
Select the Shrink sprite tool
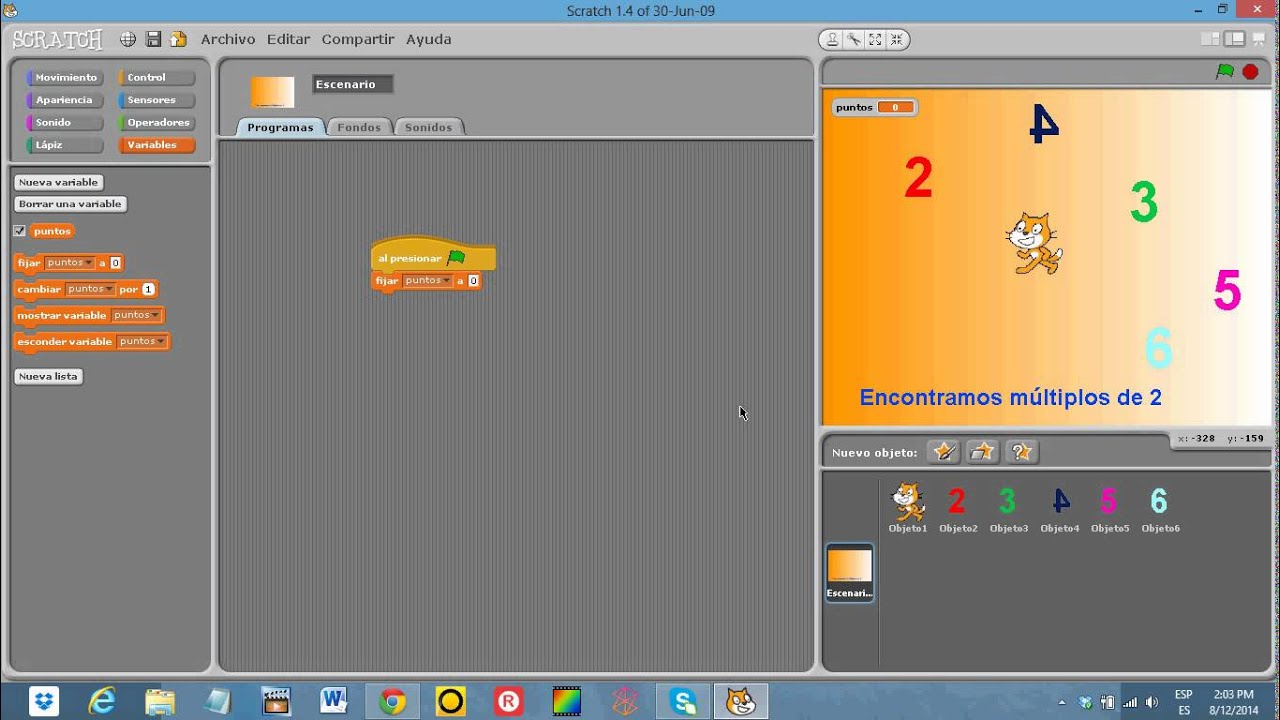pyautogui.click(x=896, y=40)
